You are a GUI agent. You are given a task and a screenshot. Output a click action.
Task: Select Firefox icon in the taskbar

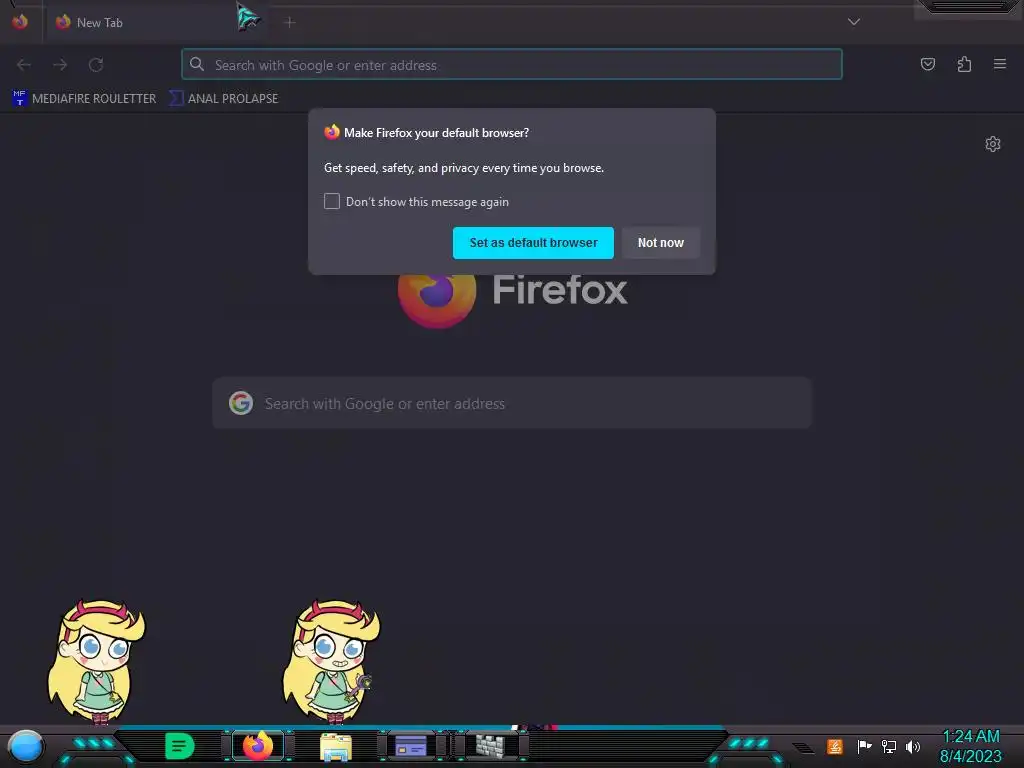click(257, 746)
